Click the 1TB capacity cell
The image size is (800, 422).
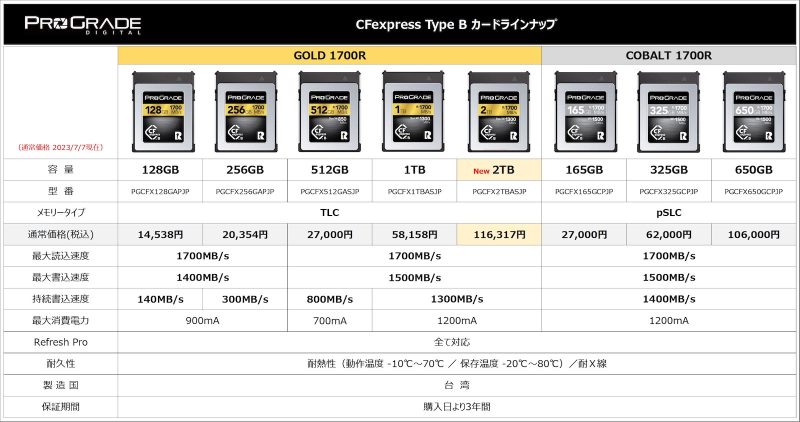pyautogui.click(x=414, y=170)
